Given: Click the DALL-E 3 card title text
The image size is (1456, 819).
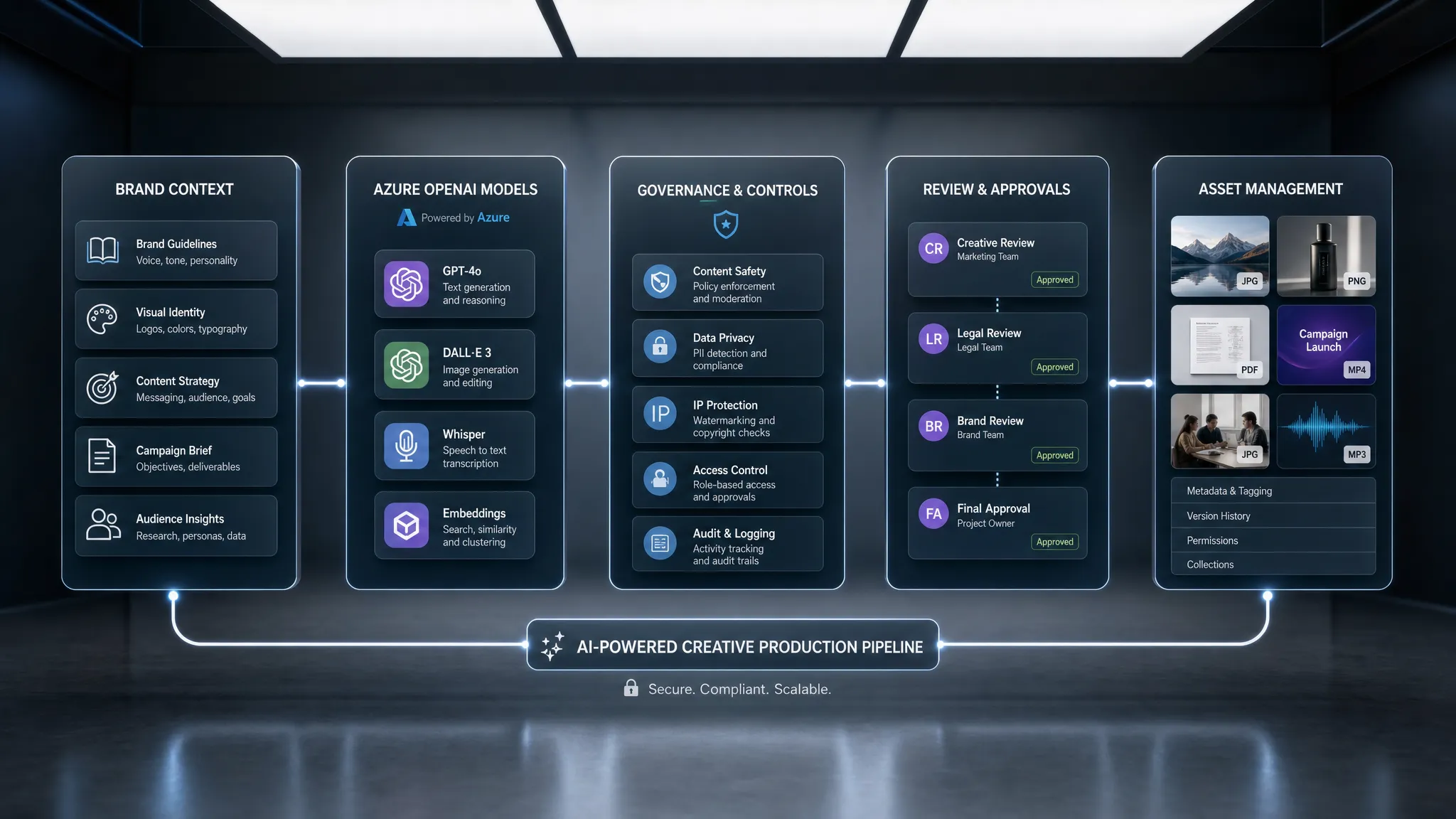Looking at the screenshot, I should (x=467, y=353).
